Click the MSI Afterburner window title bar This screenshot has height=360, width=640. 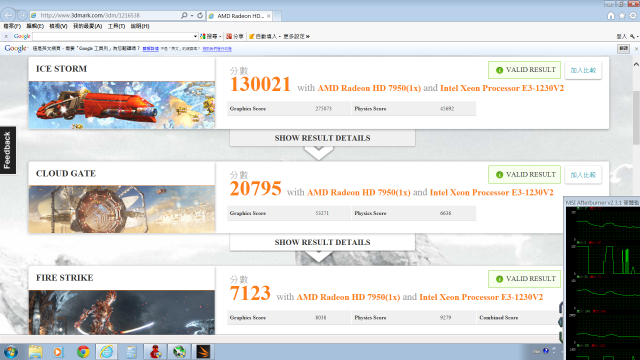602,202
